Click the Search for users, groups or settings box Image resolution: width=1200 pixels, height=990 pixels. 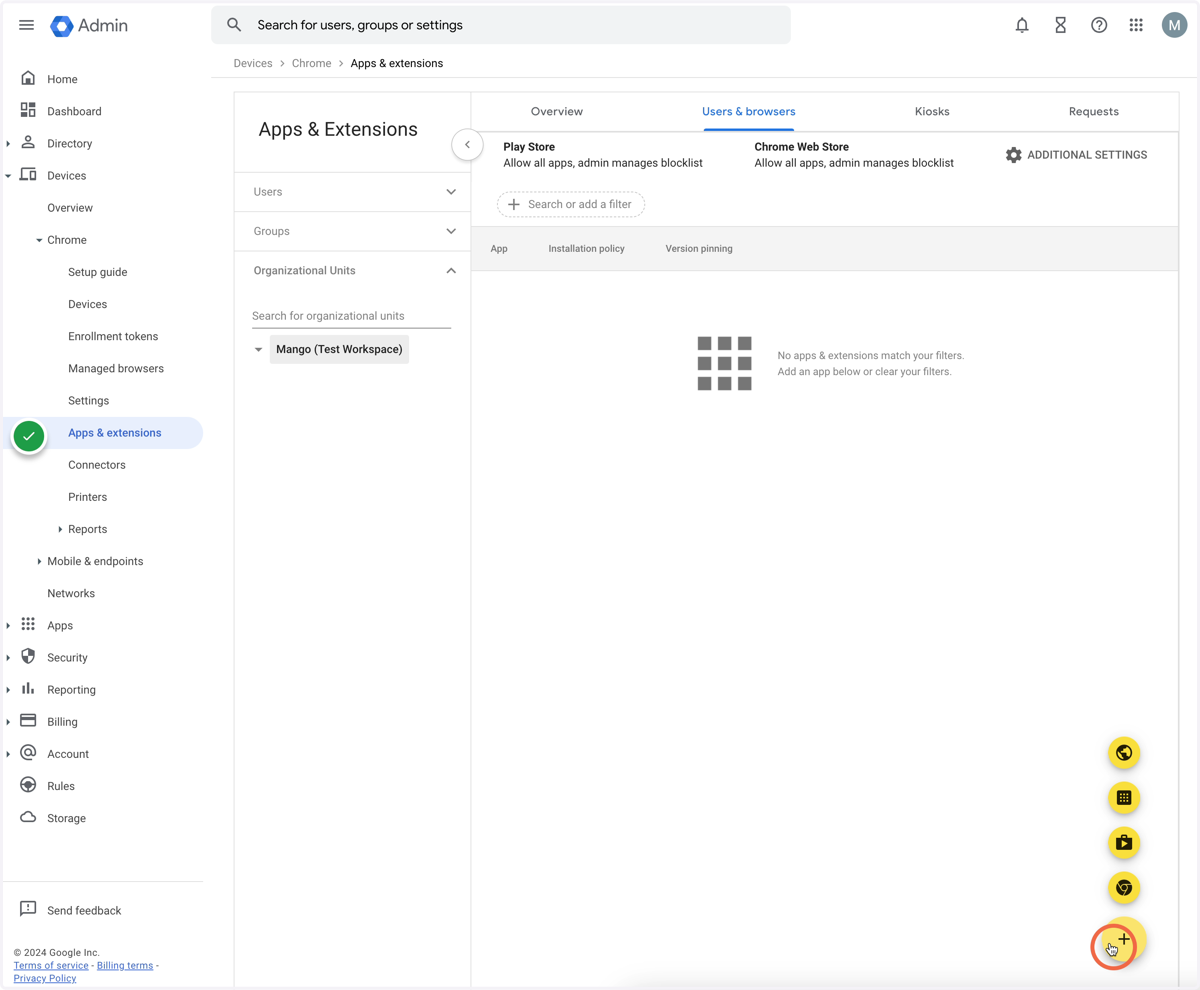501,25
